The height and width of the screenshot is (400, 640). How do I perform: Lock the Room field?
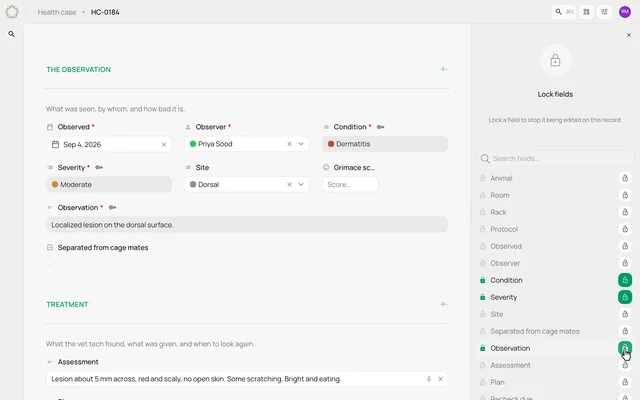click(625, 195)
